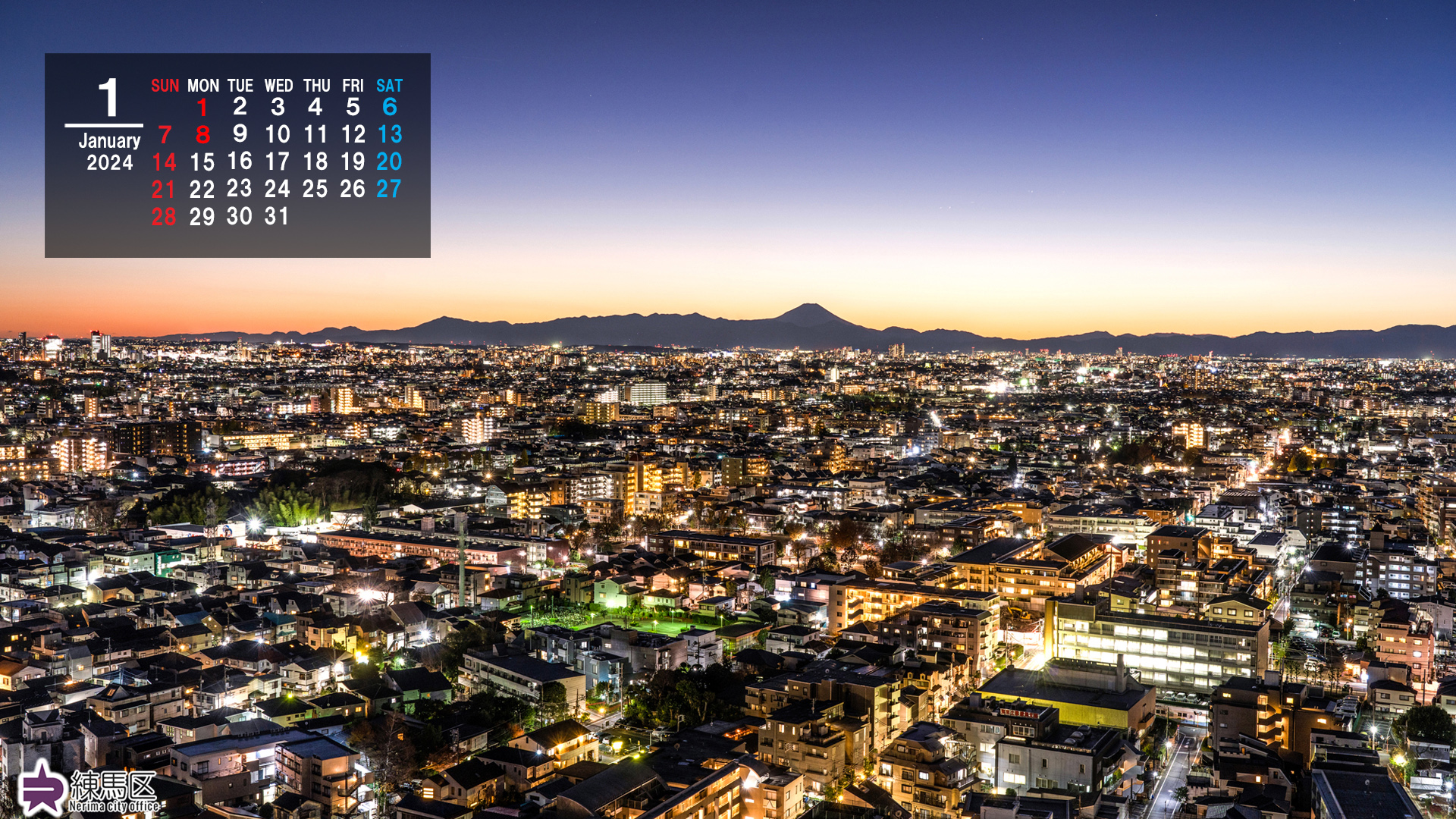This screenshot has width=1456, height=819.
Task: Click the 練馬区 logo text
Action: click(114, 786)
